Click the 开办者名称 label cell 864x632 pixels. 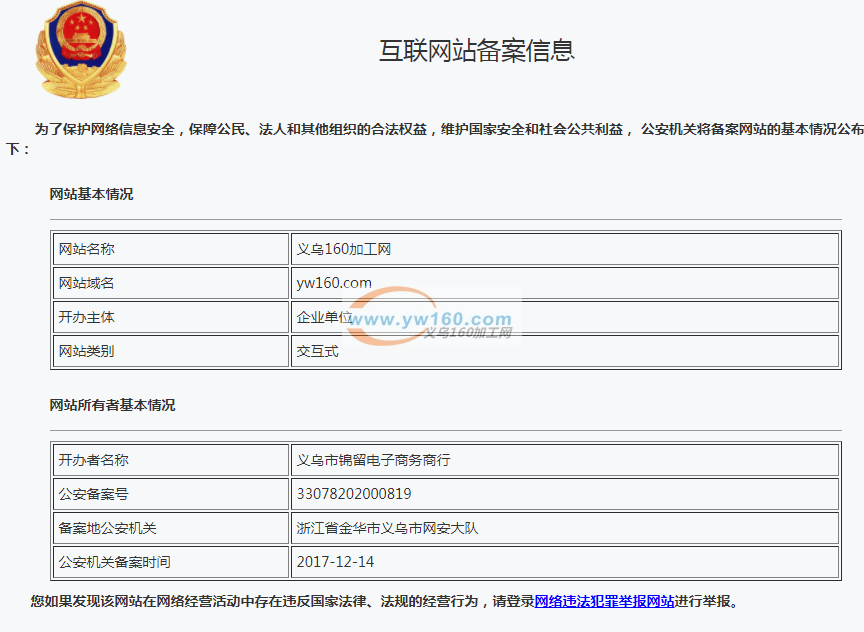[x=94, y=460]
